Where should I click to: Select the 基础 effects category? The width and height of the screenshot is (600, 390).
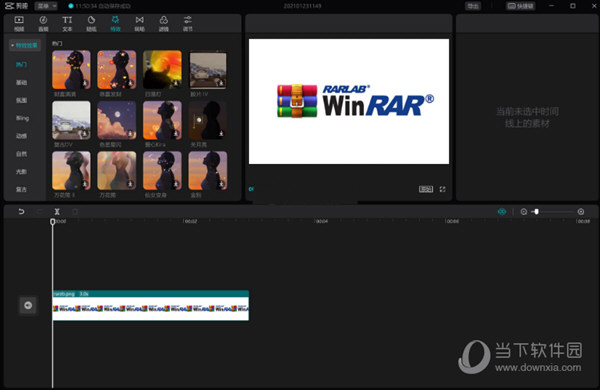(21, 82)
